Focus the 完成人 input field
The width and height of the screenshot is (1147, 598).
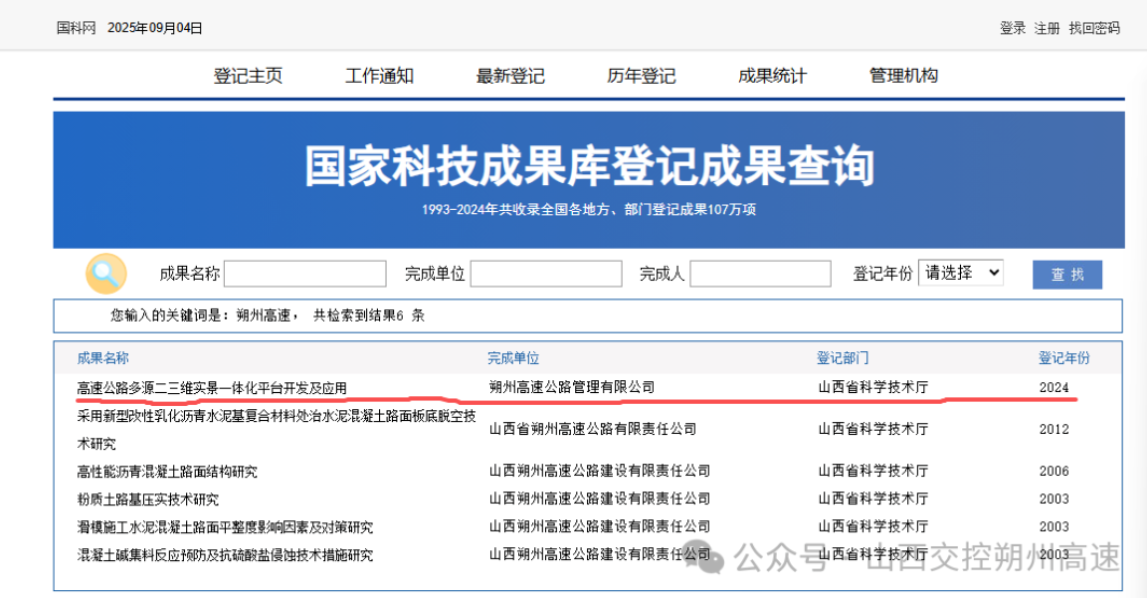coord(760,274)
